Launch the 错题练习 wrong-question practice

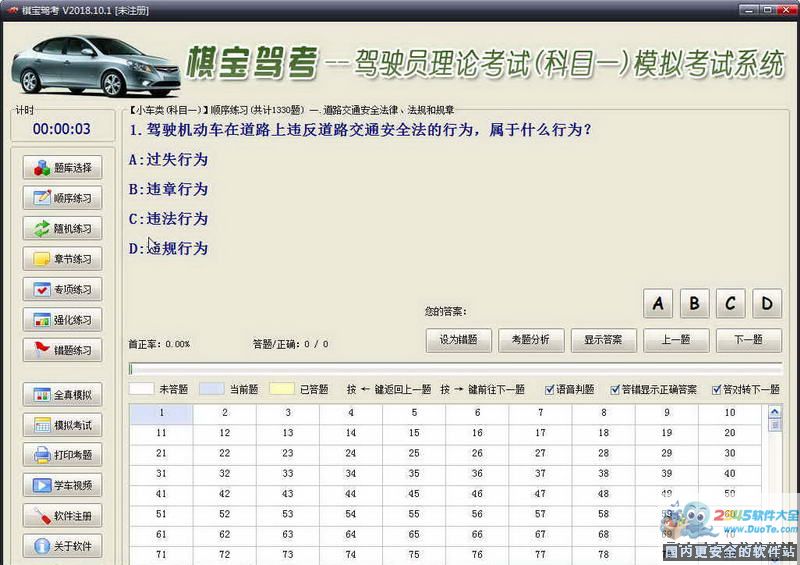click(x=62, y=350)
